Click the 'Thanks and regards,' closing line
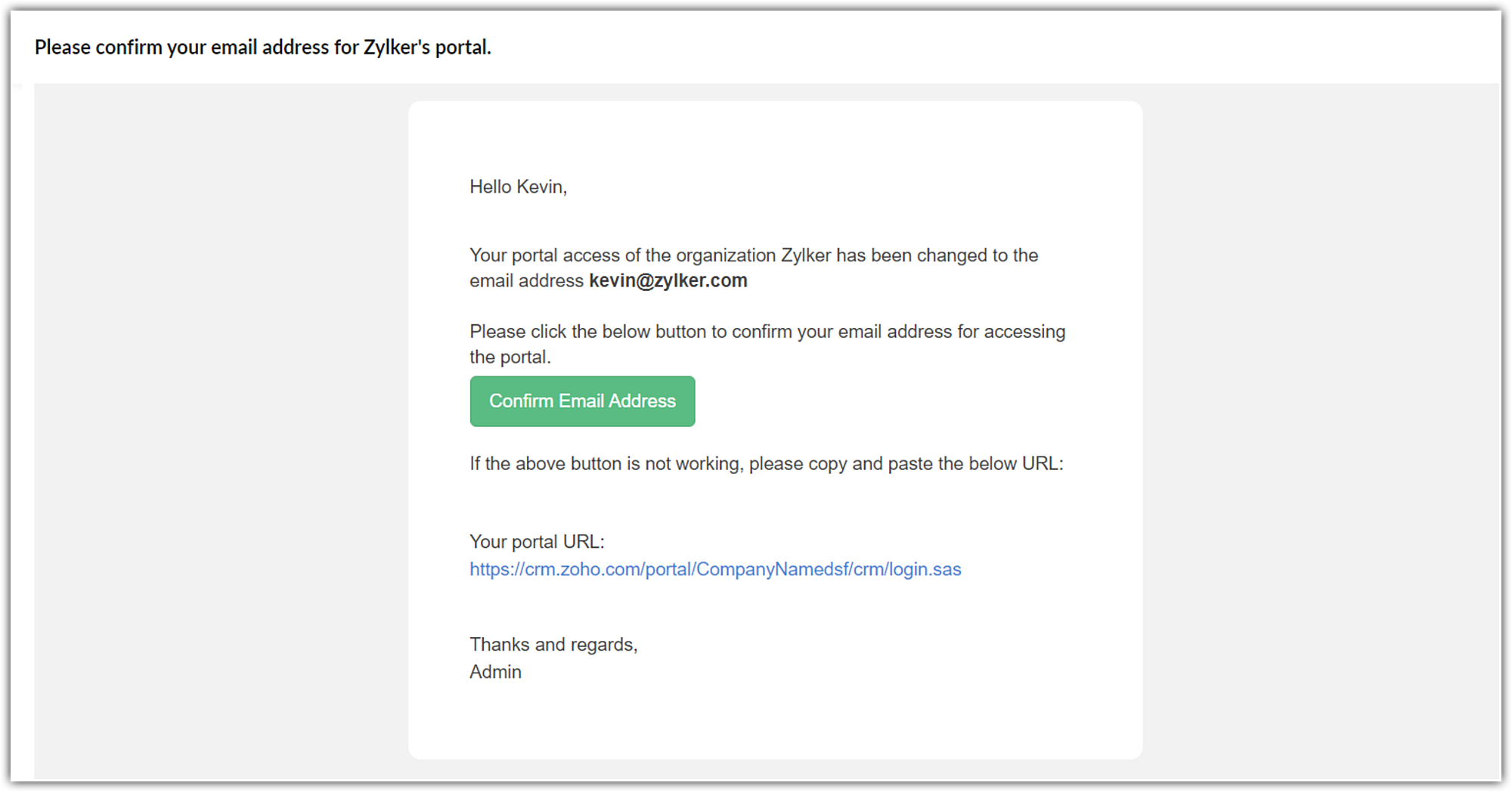The width and height of the screenshot is (1512, 792). pos(553,645)
